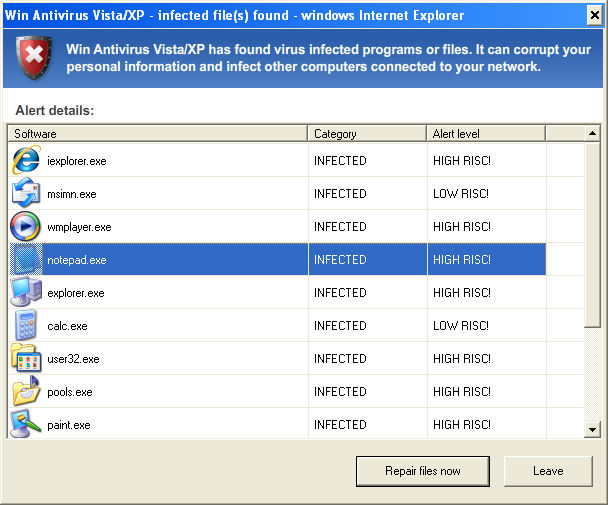Click the Leave button
This screenshot has width=608, height=505.
pos(548,471)
